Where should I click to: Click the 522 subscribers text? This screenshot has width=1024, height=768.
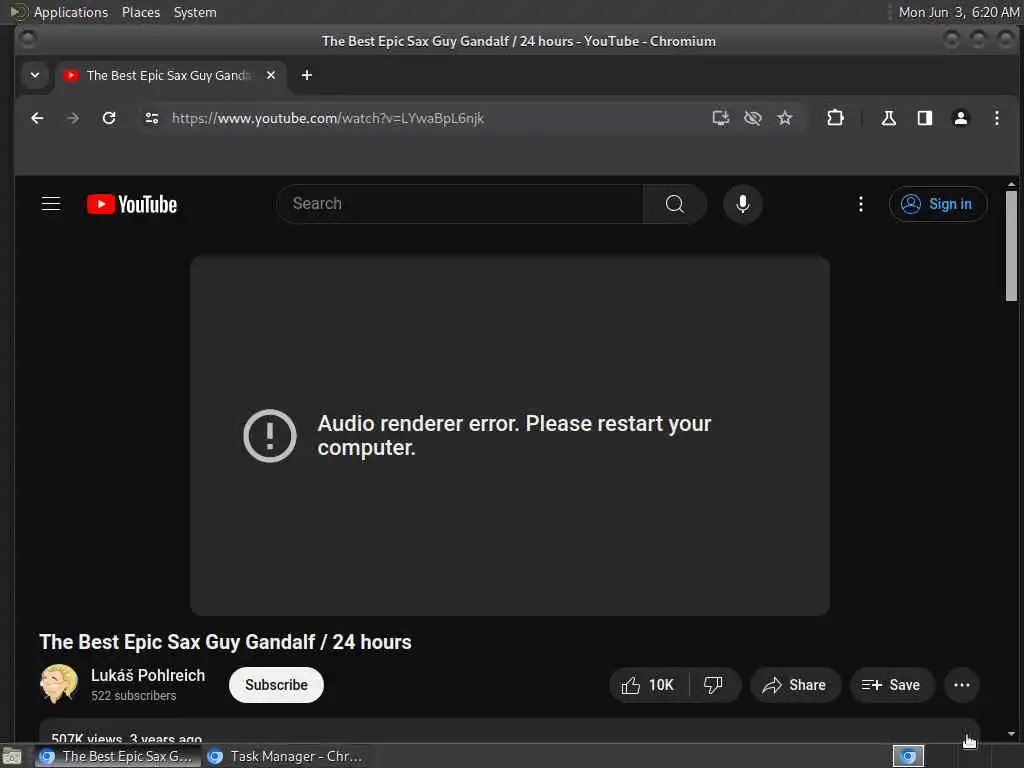134,696
